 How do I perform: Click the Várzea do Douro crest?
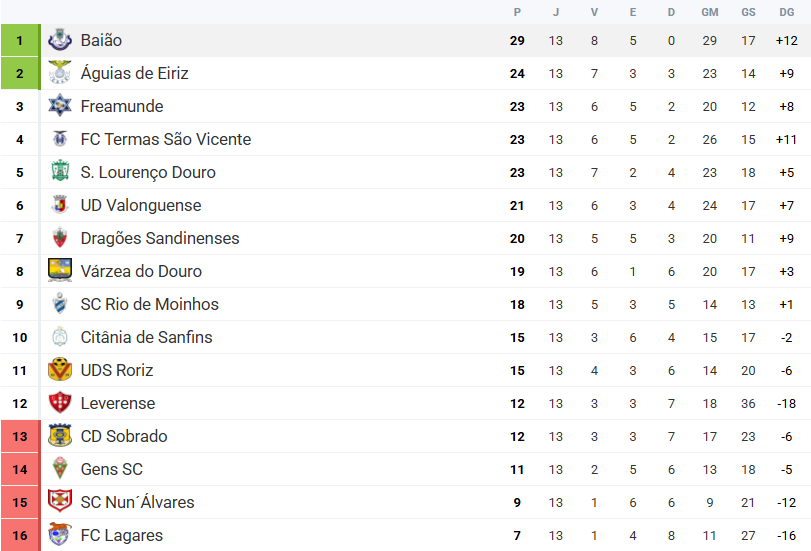[x=60, y=271]
